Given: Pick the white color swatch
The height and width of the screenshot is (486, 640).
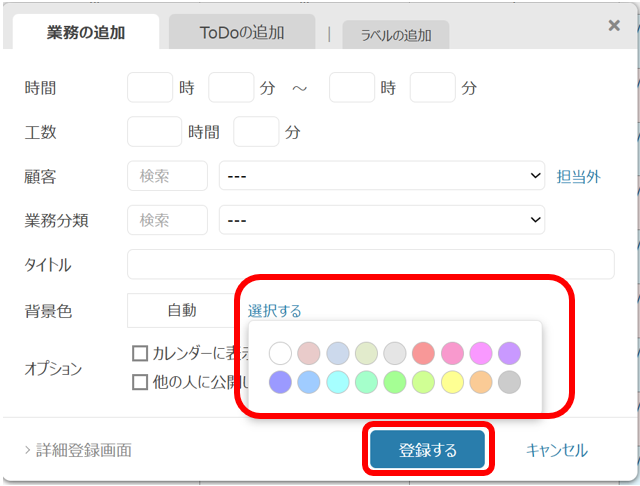Looking at the screenshot, I should coord(280,353).
